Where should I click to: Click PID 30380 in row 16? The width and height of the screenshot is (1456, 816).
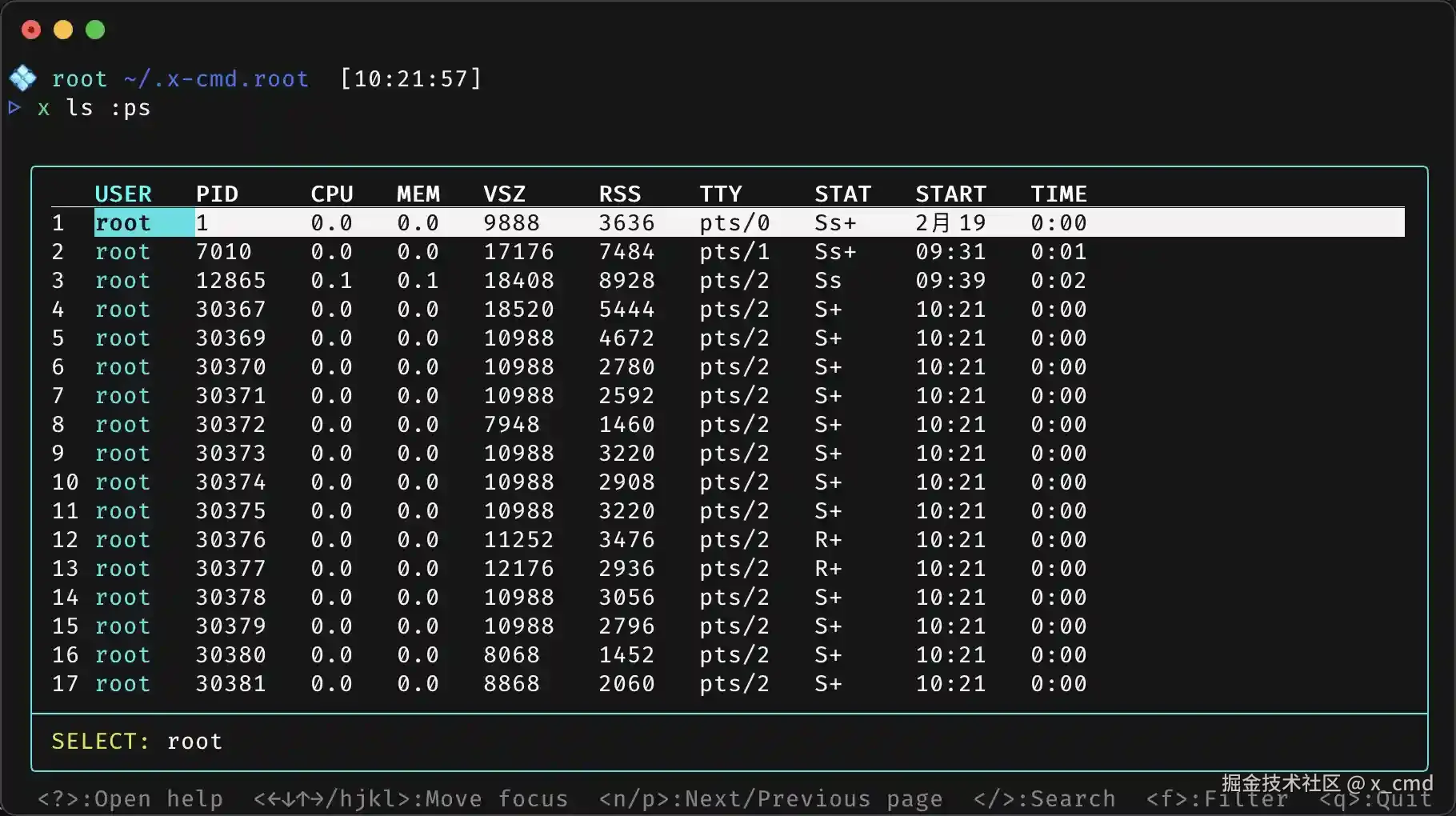(x=231, y=654)
